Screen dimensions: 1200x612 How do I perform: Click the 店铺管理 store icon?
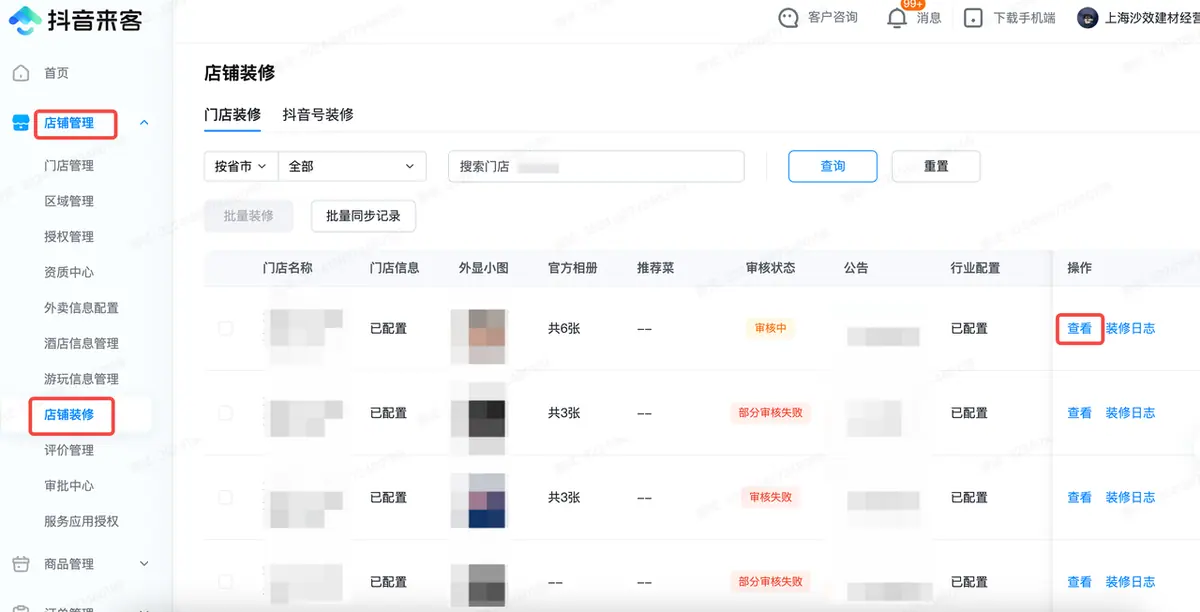(21, 123)
